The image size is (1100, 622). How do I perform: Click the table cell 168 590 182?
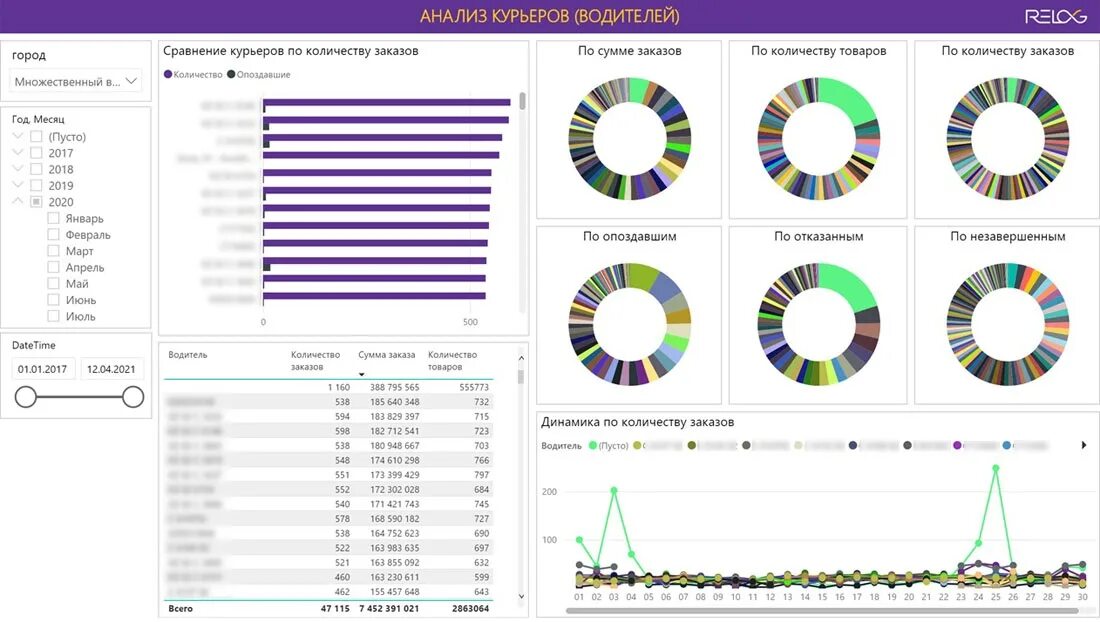[394, 519]
